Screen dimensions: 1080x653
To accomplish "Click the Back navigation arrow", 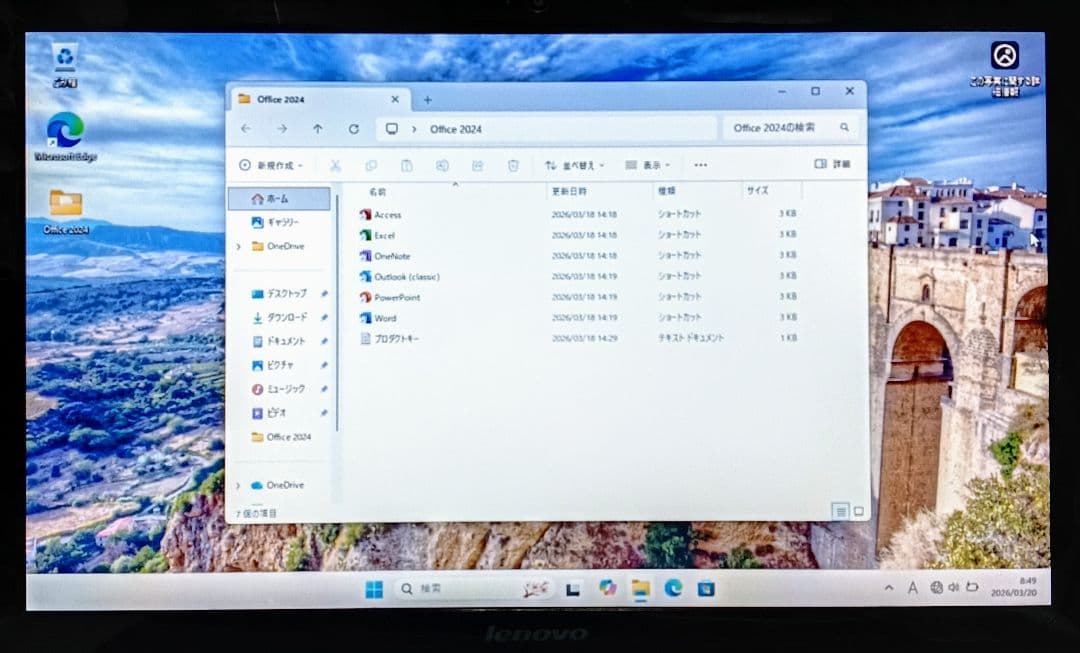I will point(245,129).
